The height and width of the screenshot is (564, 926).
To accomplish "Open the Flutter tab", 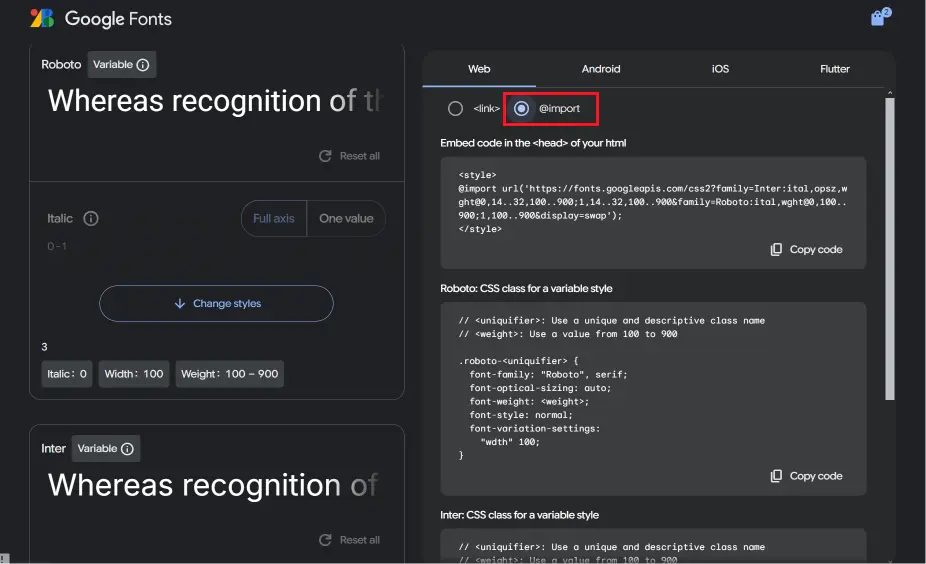I will (x=834, y=69).
